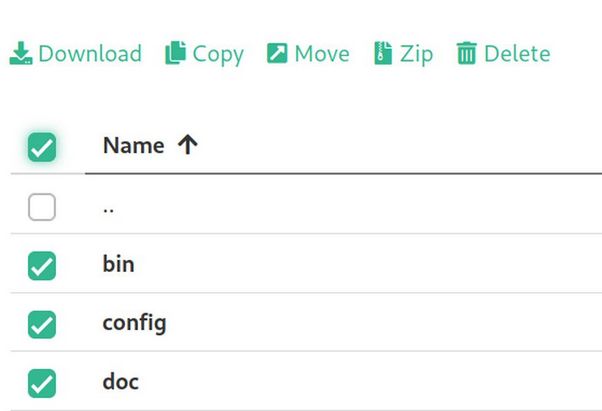
Task: Deselect the doc folder checkbox
Action: pos(42,383)
